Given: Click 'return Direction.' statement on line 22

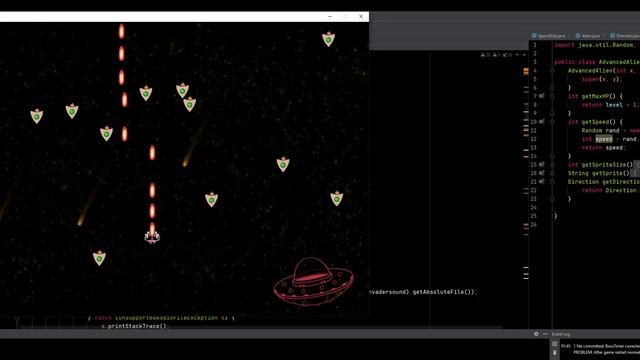Looking at the screenshot, I should tap(610, 190).
